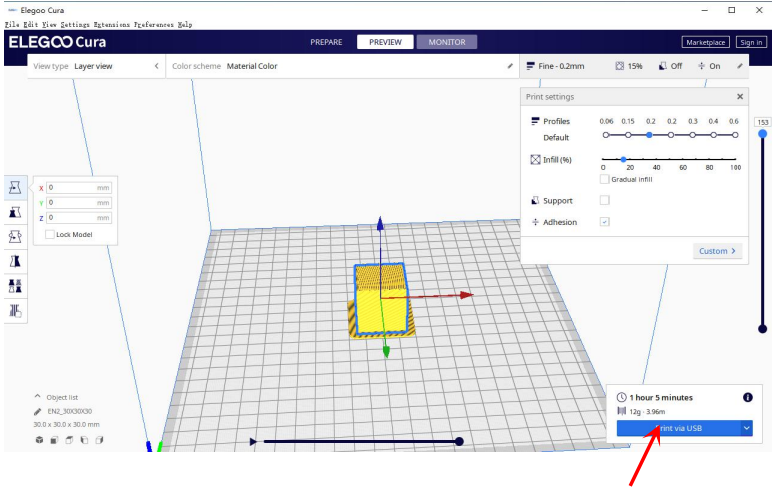The width and height of the screenshot is (773, 489).
Task: Enable the Support checkbox
Action: tap(604, 200)
